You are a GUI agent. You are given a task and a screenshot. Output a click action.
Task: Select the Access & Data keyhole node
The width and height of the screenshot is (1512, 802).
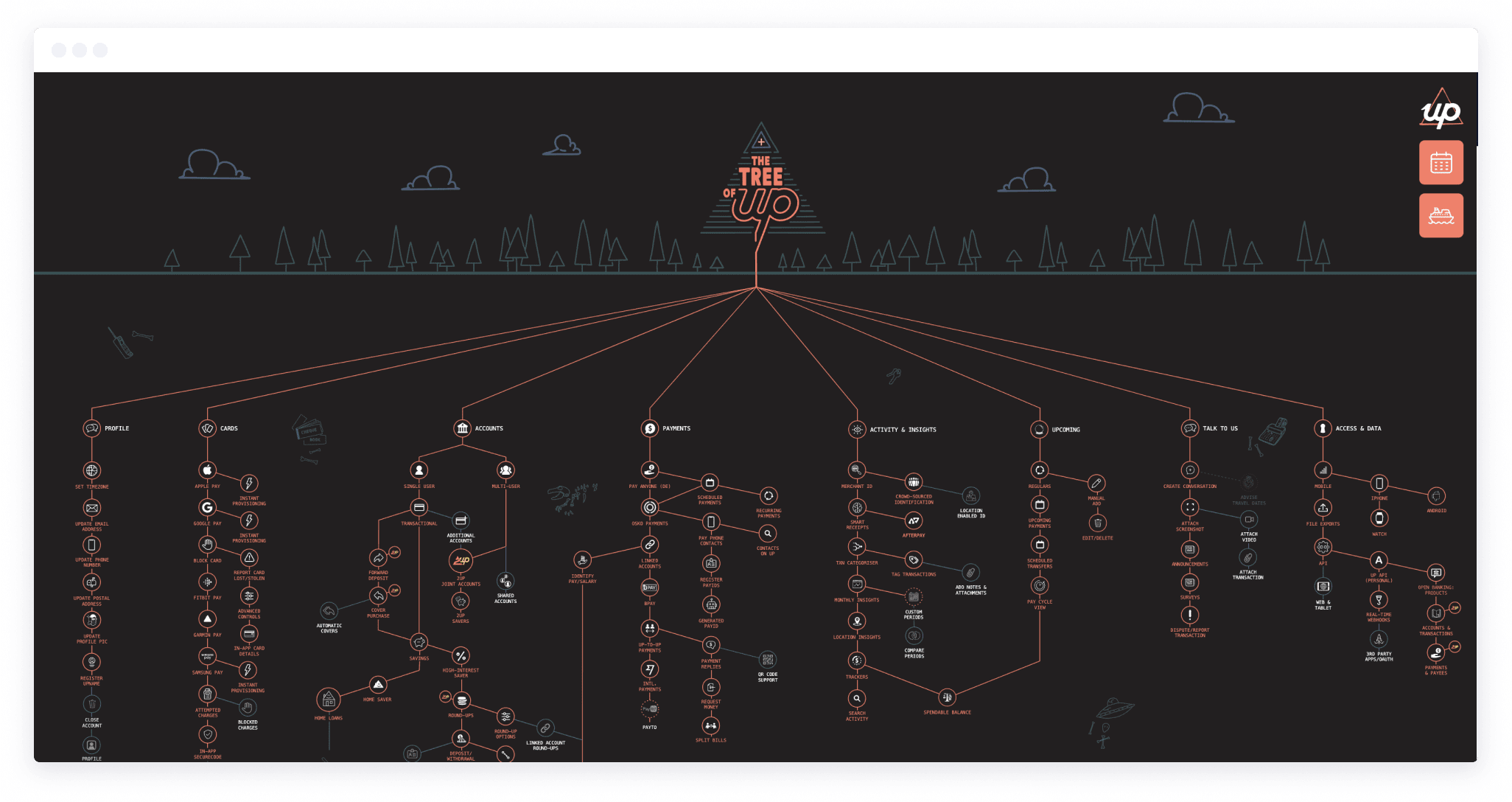[x=1323, y=428]
